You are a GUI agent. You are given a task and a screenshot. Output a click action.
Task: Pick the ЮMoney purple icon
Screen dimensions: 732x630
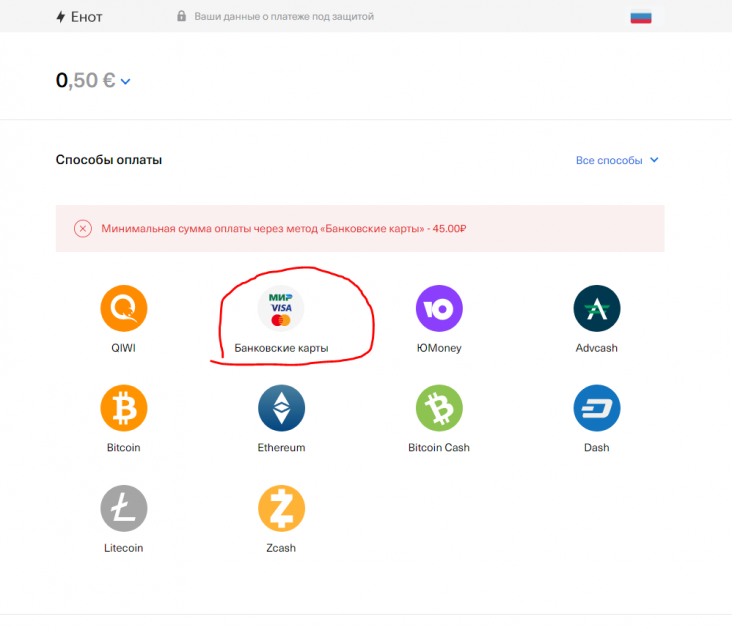pyautogui.click(x=439, y=308)
